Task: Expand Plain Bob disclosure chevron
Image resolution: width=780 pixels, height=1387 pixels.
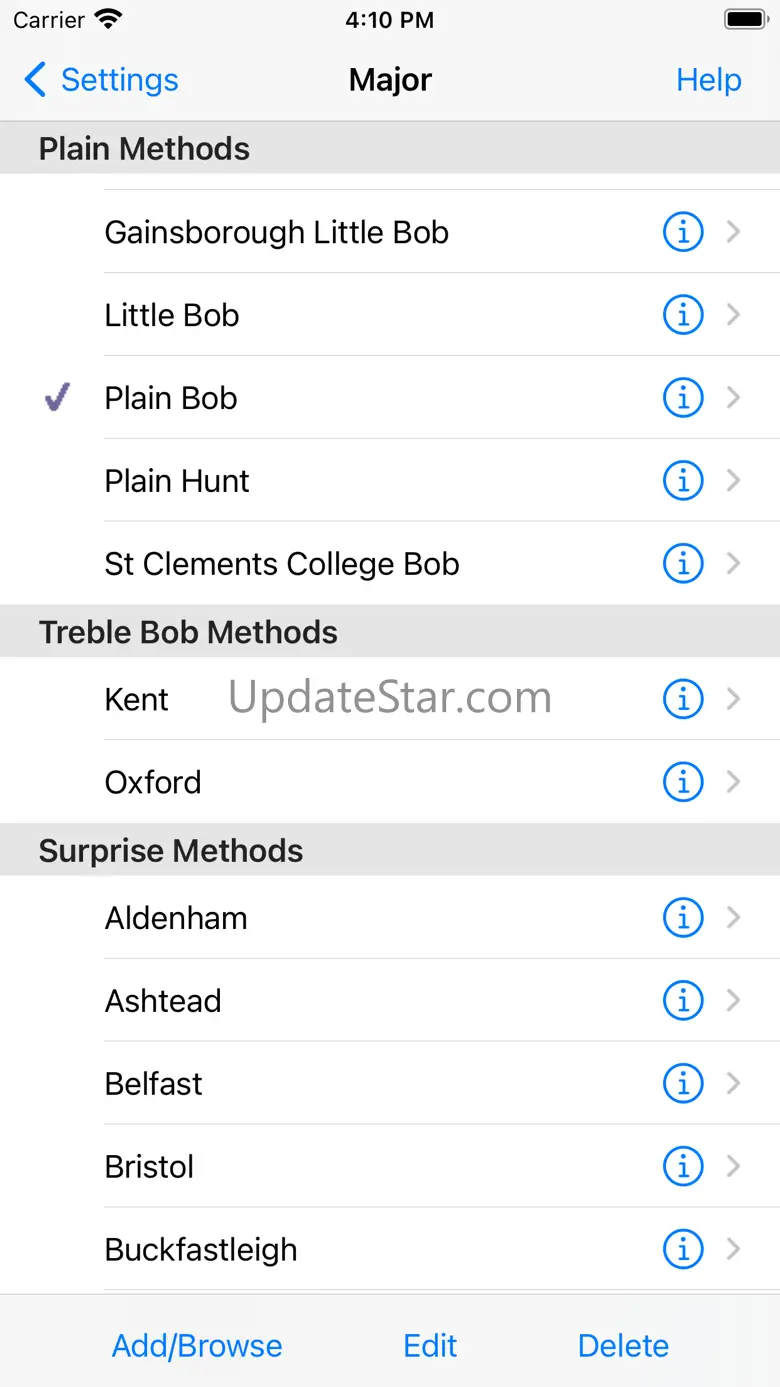Action: pyautogui.click(x=734, y=398)
